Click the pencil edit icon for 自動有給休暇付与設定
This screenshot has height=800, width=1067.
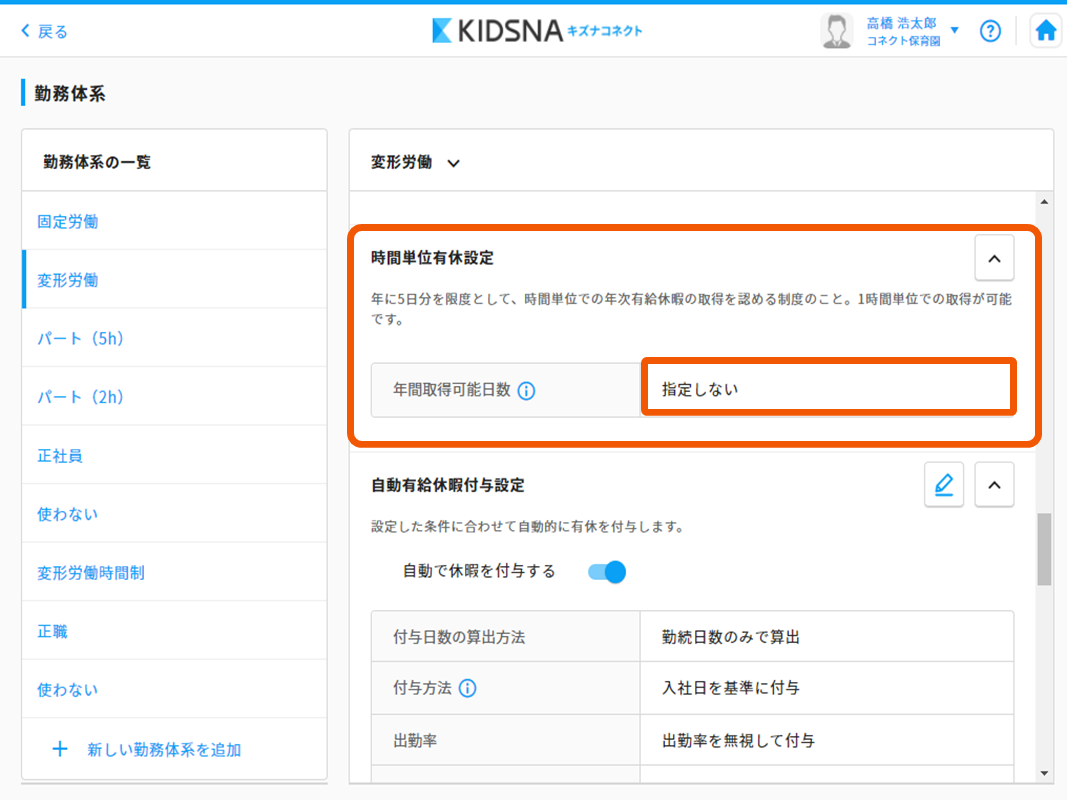944,485
